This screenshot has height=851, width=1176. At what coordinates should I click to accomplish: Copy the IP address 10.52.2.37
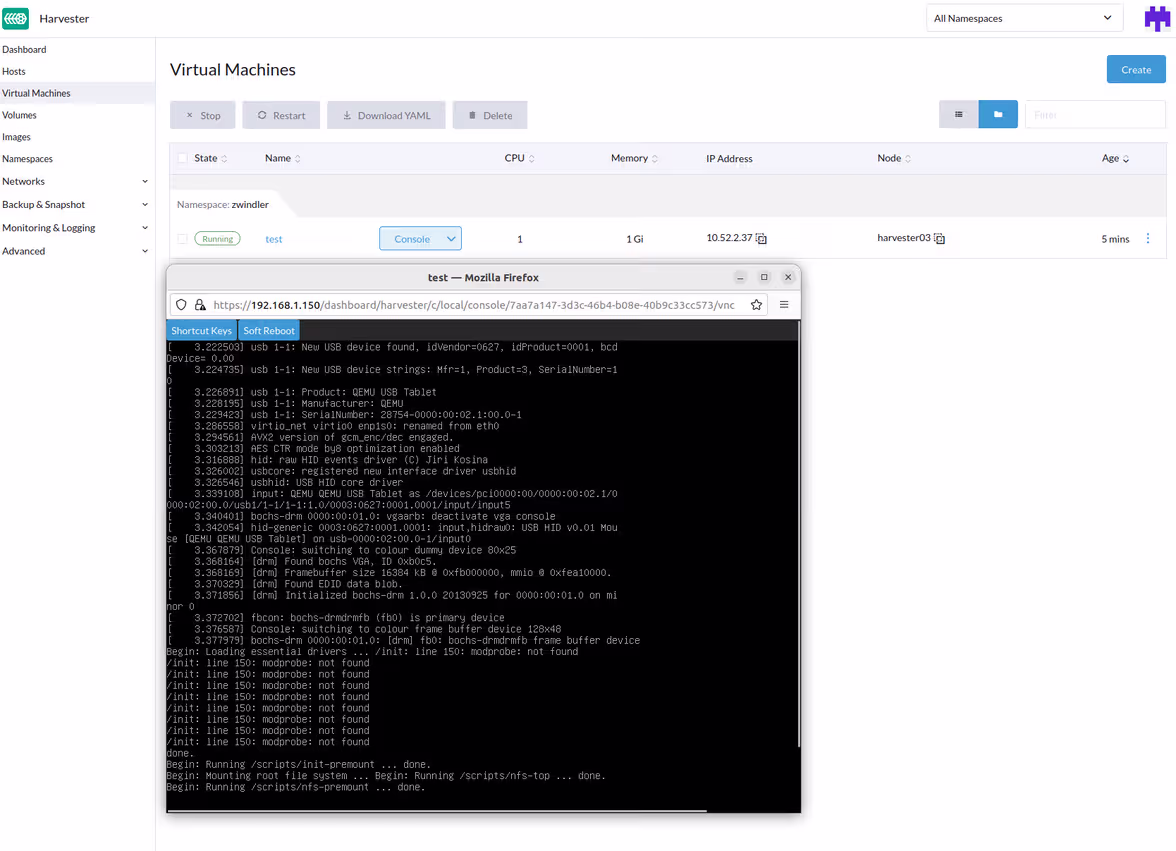click(762, 239)
